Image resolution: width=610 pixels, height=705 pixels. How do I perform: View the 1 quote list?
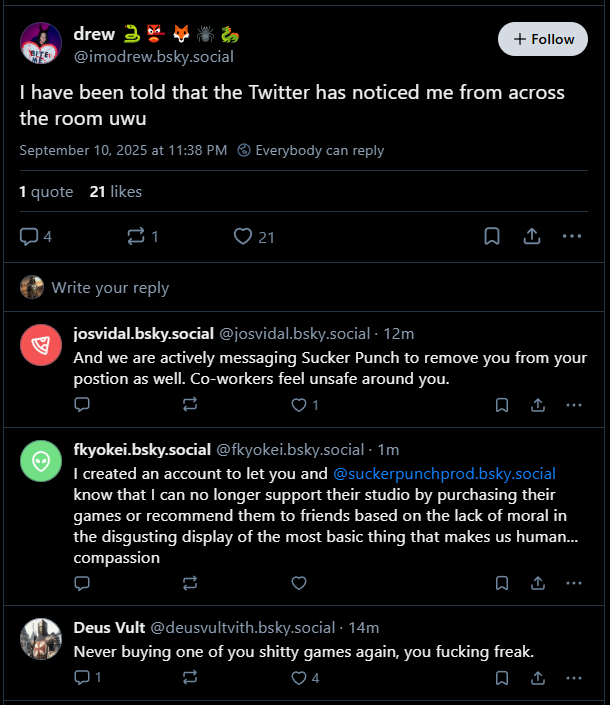[x=46, y=192]
